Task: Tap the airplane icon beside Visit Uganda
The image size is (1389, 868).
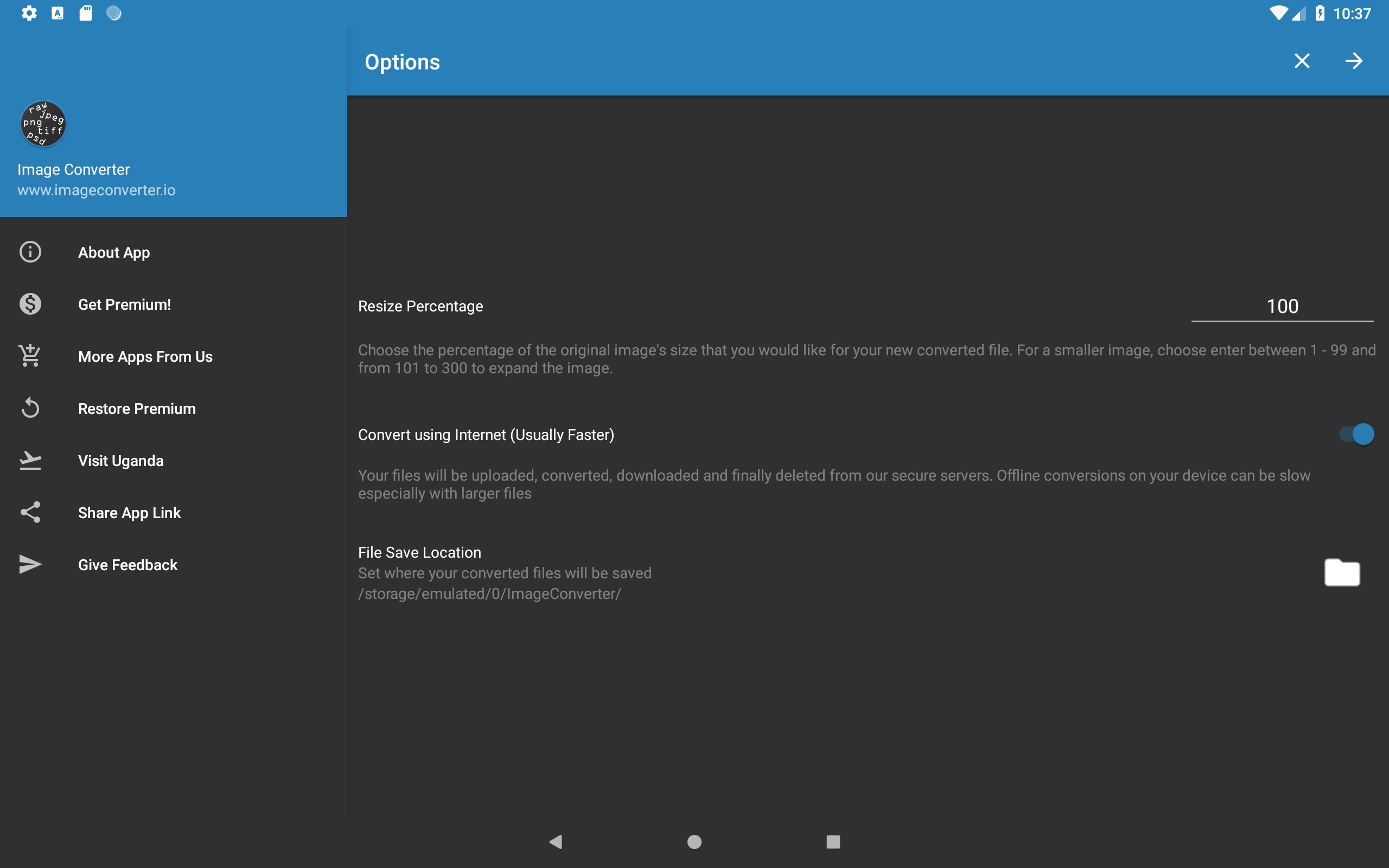Action: point(30,461)
